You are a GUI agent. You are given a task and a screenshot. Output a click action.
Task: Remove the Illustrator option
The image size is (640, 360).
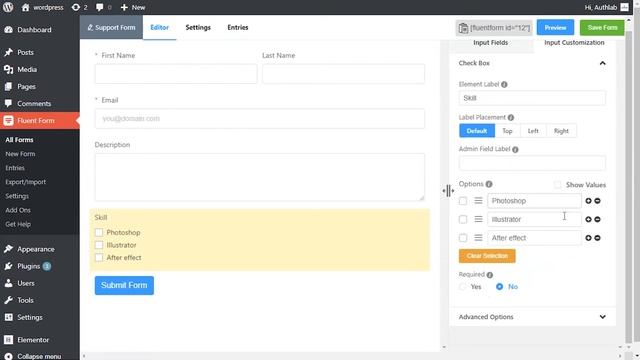pos(598,219)
